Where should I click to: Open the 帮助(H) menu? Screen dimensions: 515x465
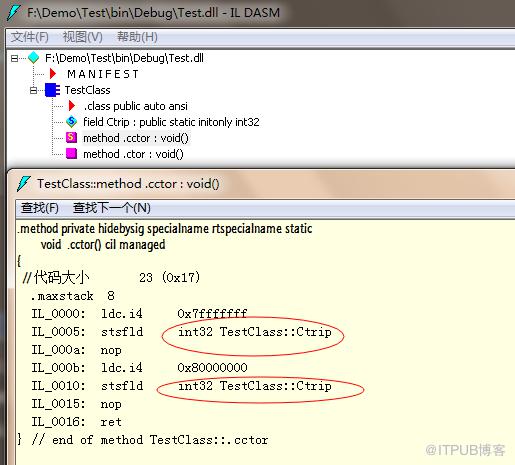137,37
